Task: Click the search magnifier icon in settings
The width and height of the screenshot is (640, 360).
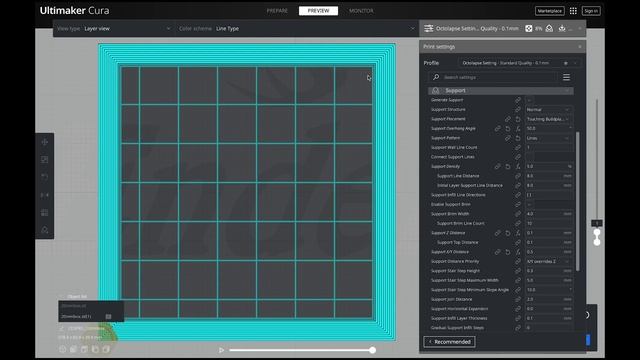Action: point(436,77)
